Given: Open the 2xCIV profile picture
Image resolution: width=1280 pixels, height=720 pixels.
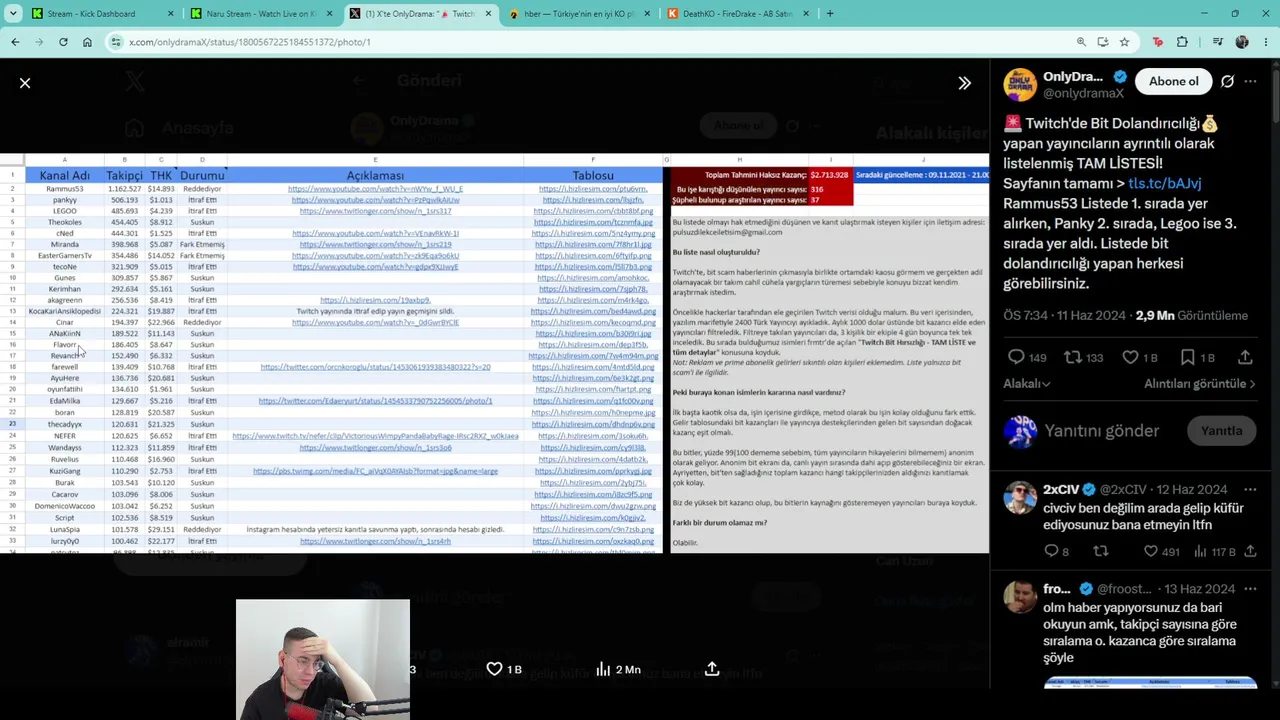Looking at the screenshot, I should pos(1020,497).
